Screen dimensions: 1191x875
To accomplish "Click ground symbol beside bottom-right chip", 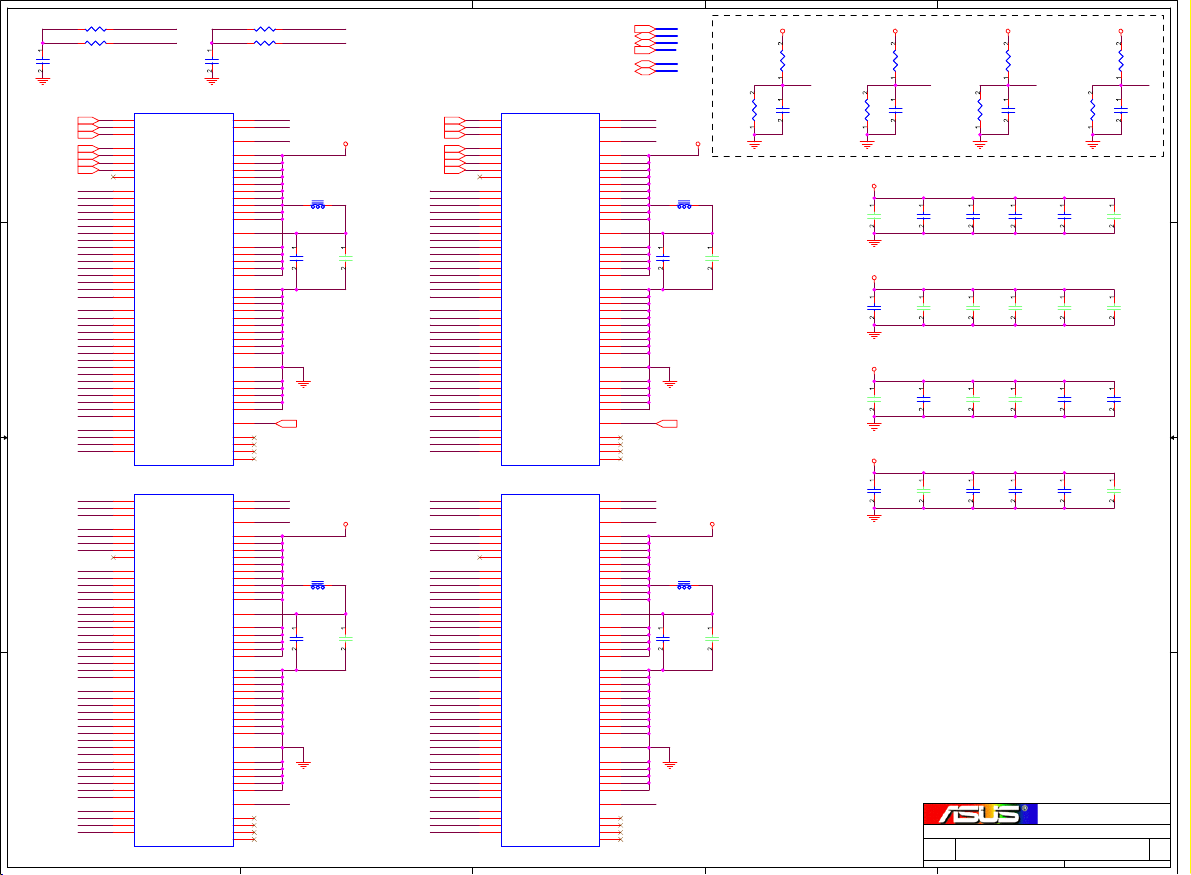I will [x=670, y=764].
